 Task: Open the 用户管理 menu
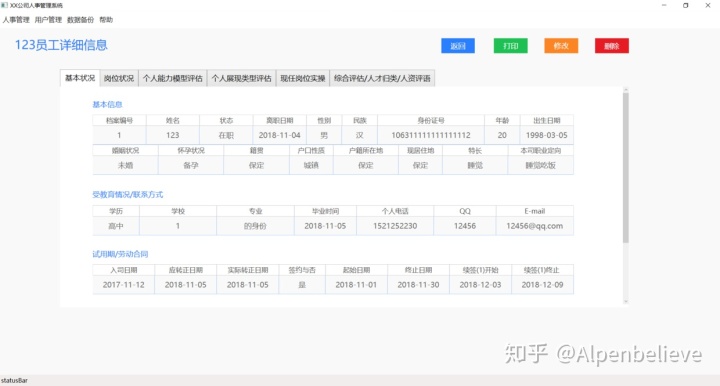click(48, 20)
